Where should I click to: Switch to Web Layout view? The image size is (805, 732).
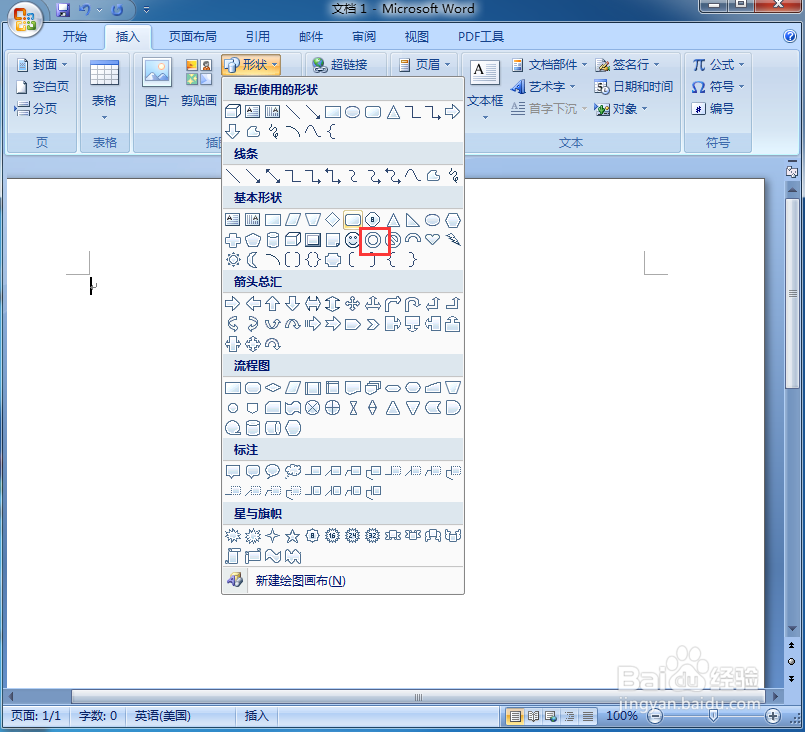[x=551, y=716]
